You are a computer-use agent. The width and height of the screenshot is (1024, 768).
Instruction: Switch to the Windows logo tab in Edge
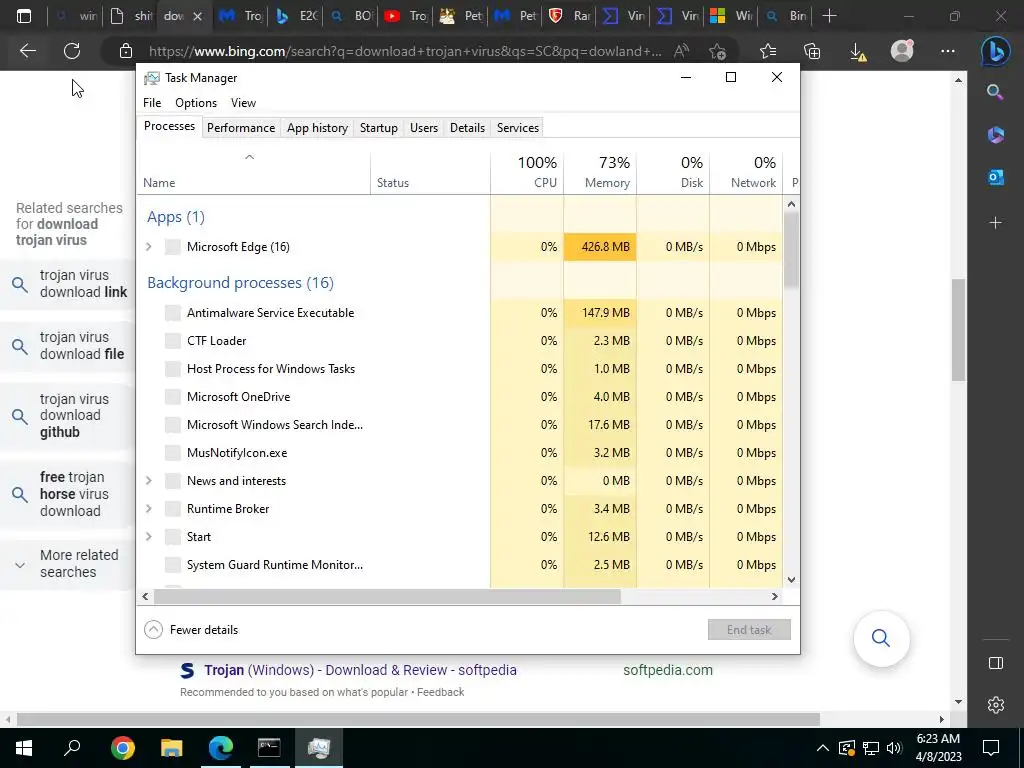[x=730, y=16]
